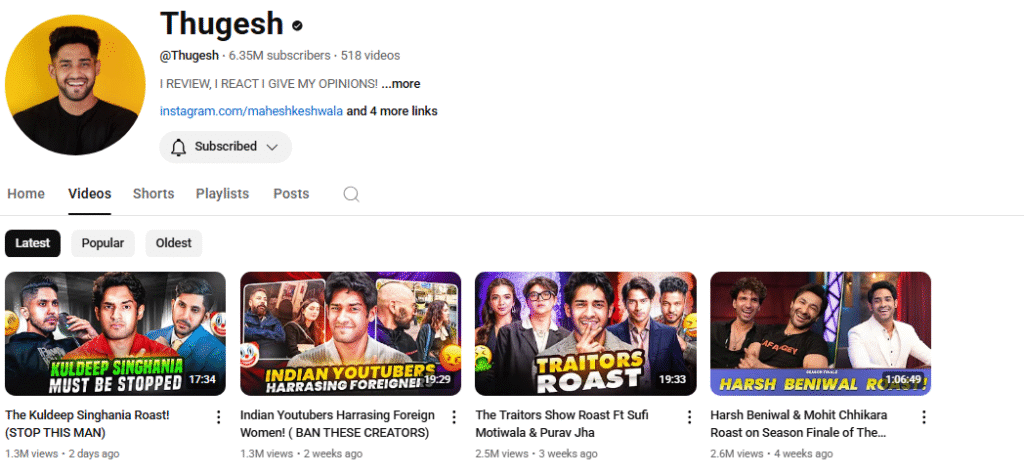Click '2.6M views • 4 weeks ago' text
Viewport: 1024px width, 475px height.
pyautogui.click(x=771, y=453)
